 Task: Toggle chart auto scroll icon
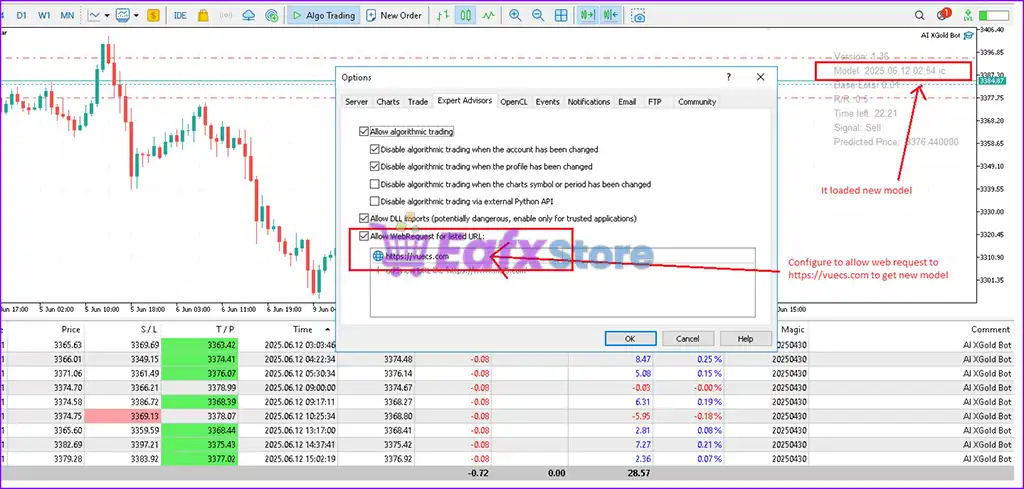coord(588,15)
